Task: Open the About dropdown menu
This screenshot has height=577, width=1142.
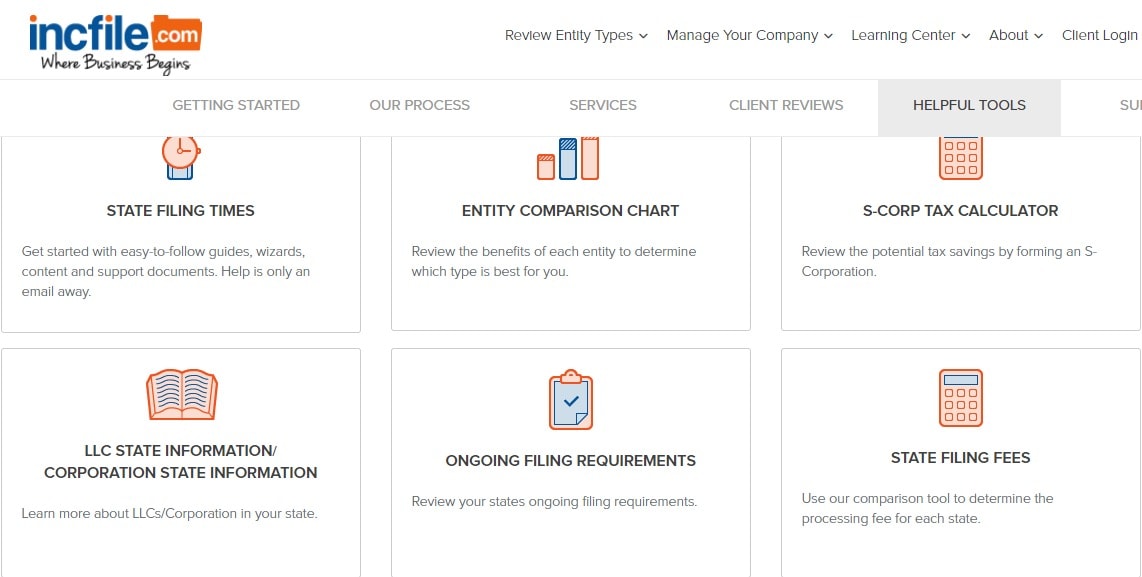Action: (x=1015, y=35)
